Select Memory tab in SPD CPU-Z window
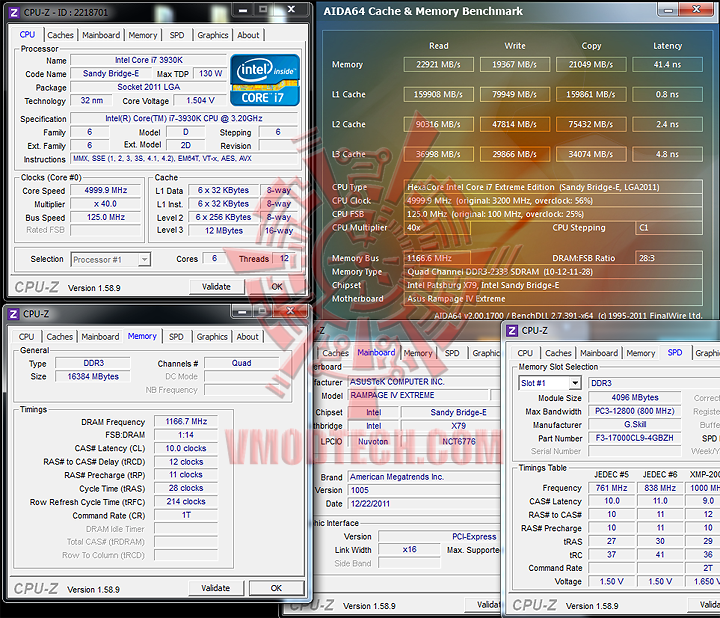 641,353
